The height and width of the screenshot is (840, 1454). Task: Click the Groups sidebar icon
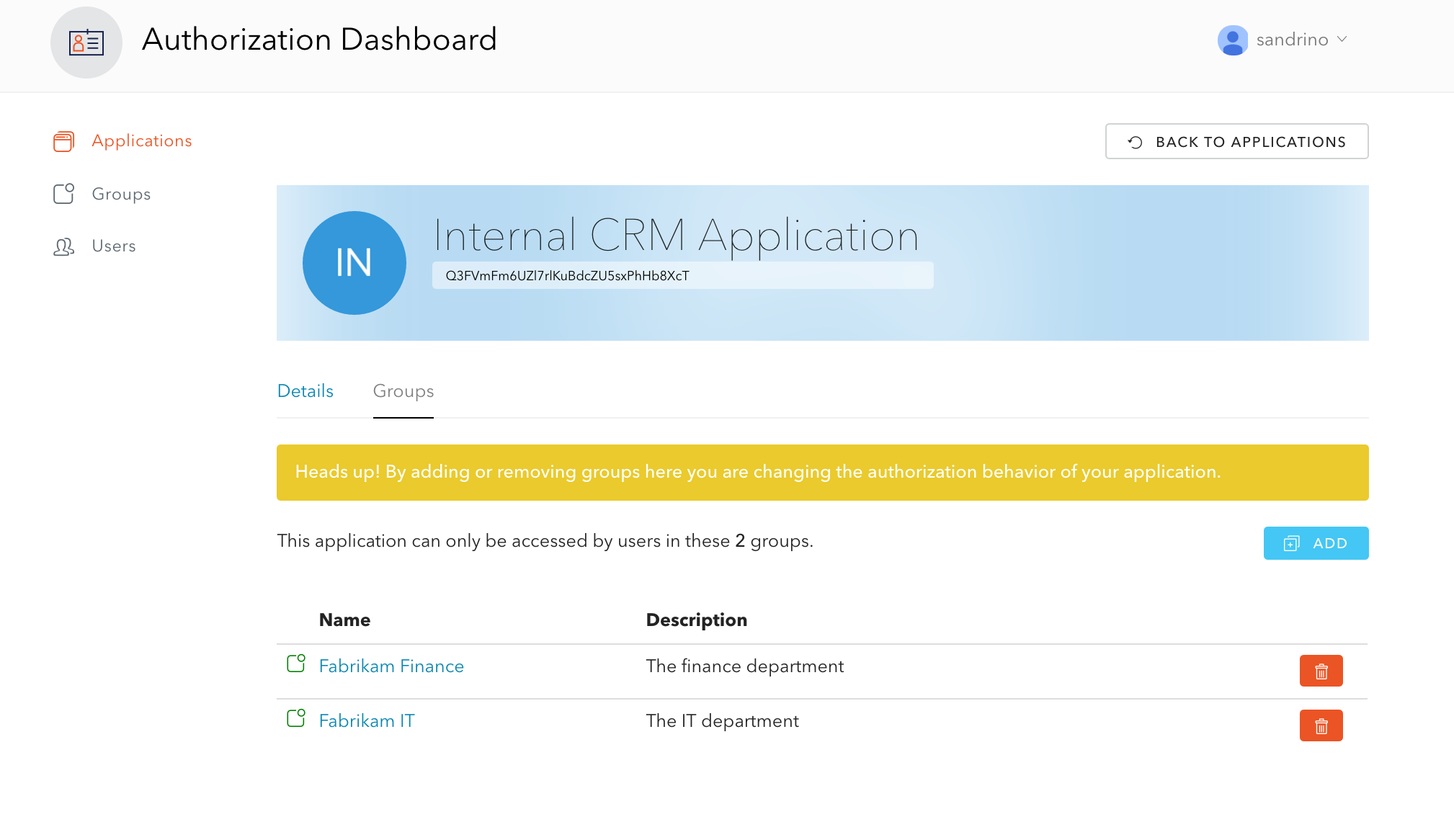tap(63, 194)
